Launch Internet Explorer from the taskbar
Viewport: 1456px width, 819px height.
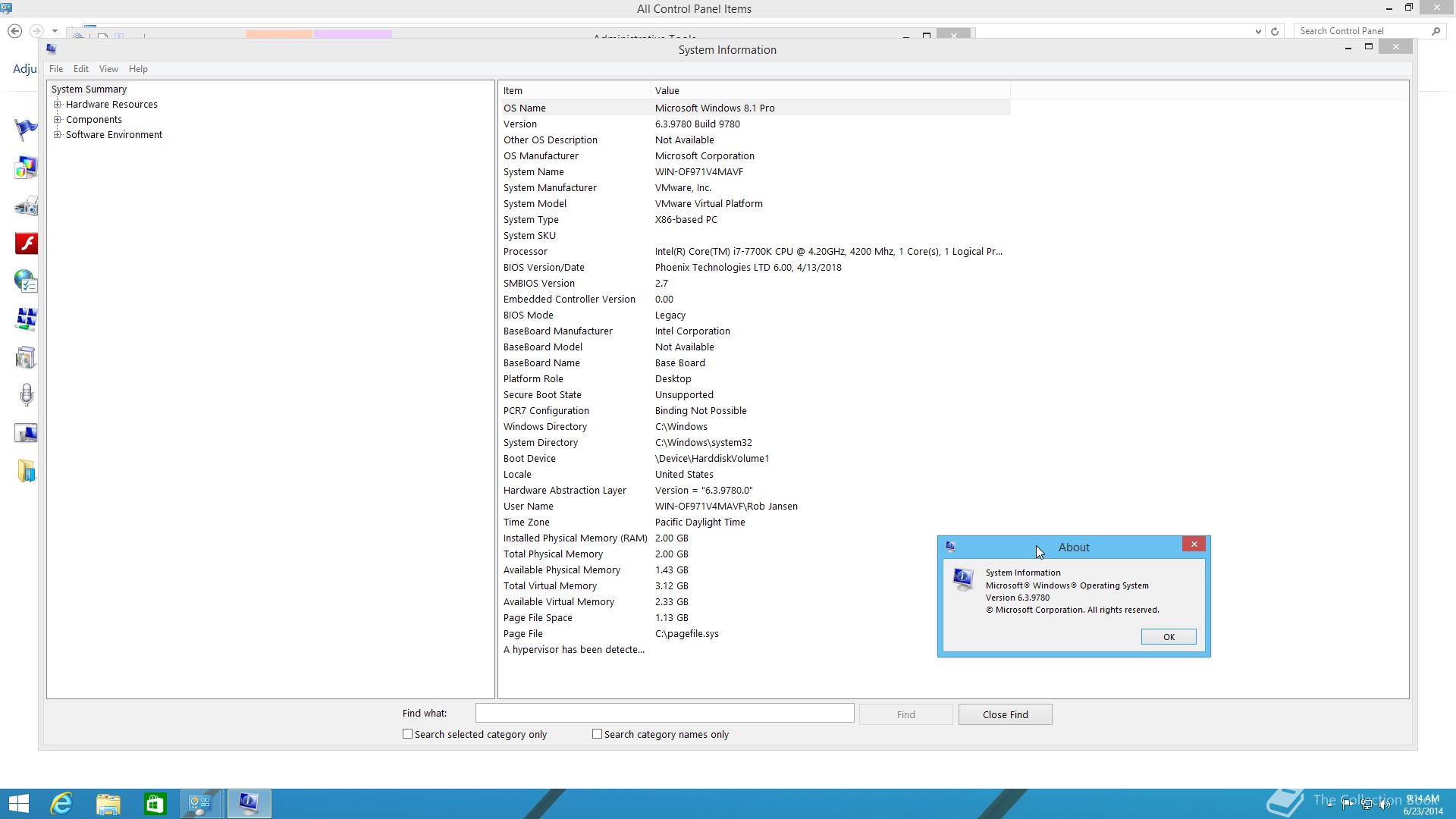pos(61,803)
